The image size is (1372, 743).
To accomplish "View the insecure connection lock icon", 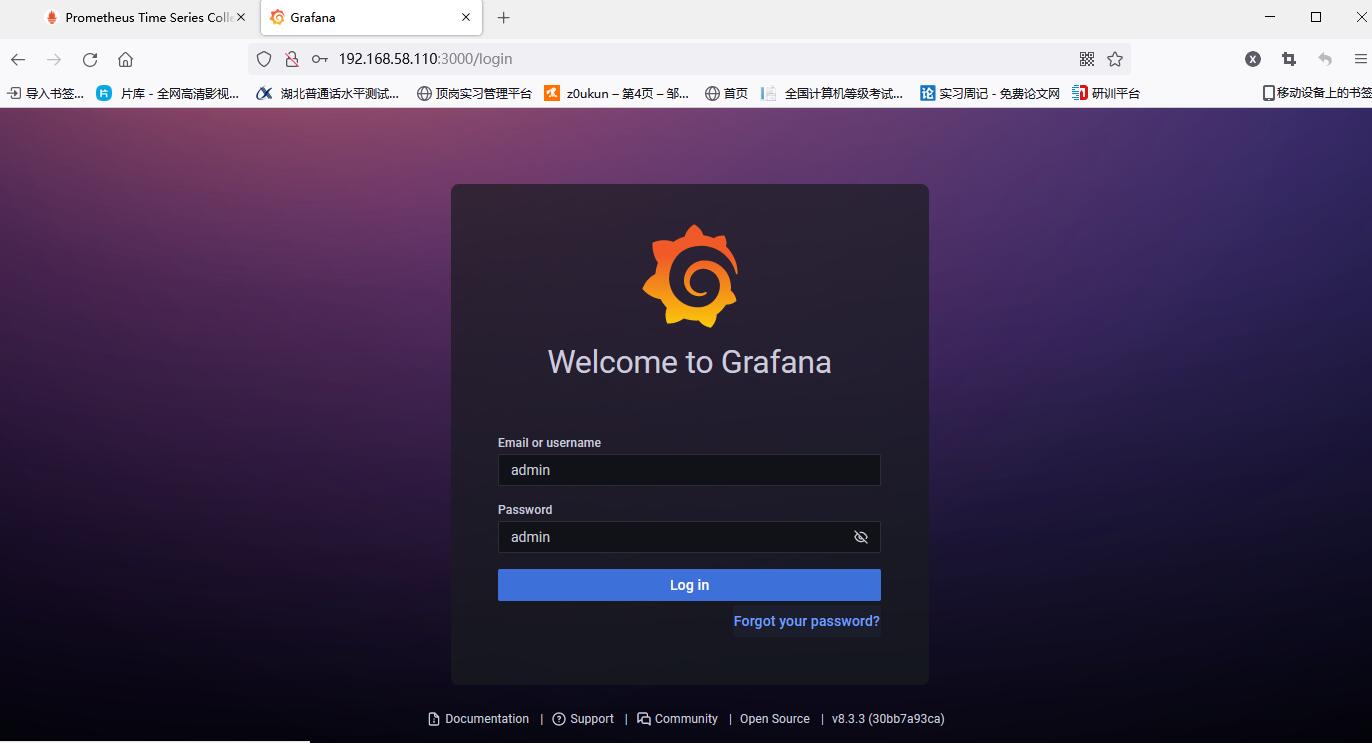I will (x=292, y=59).
